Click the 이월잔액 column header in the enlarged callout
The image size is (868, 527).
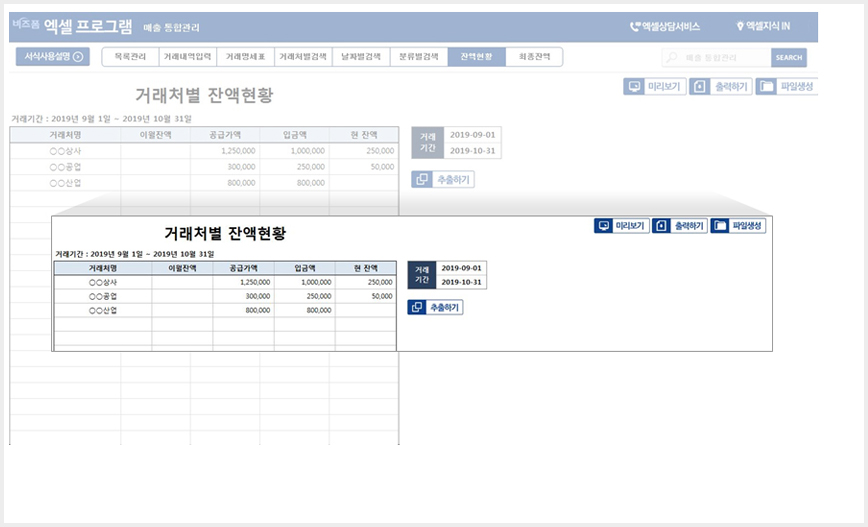182,268
